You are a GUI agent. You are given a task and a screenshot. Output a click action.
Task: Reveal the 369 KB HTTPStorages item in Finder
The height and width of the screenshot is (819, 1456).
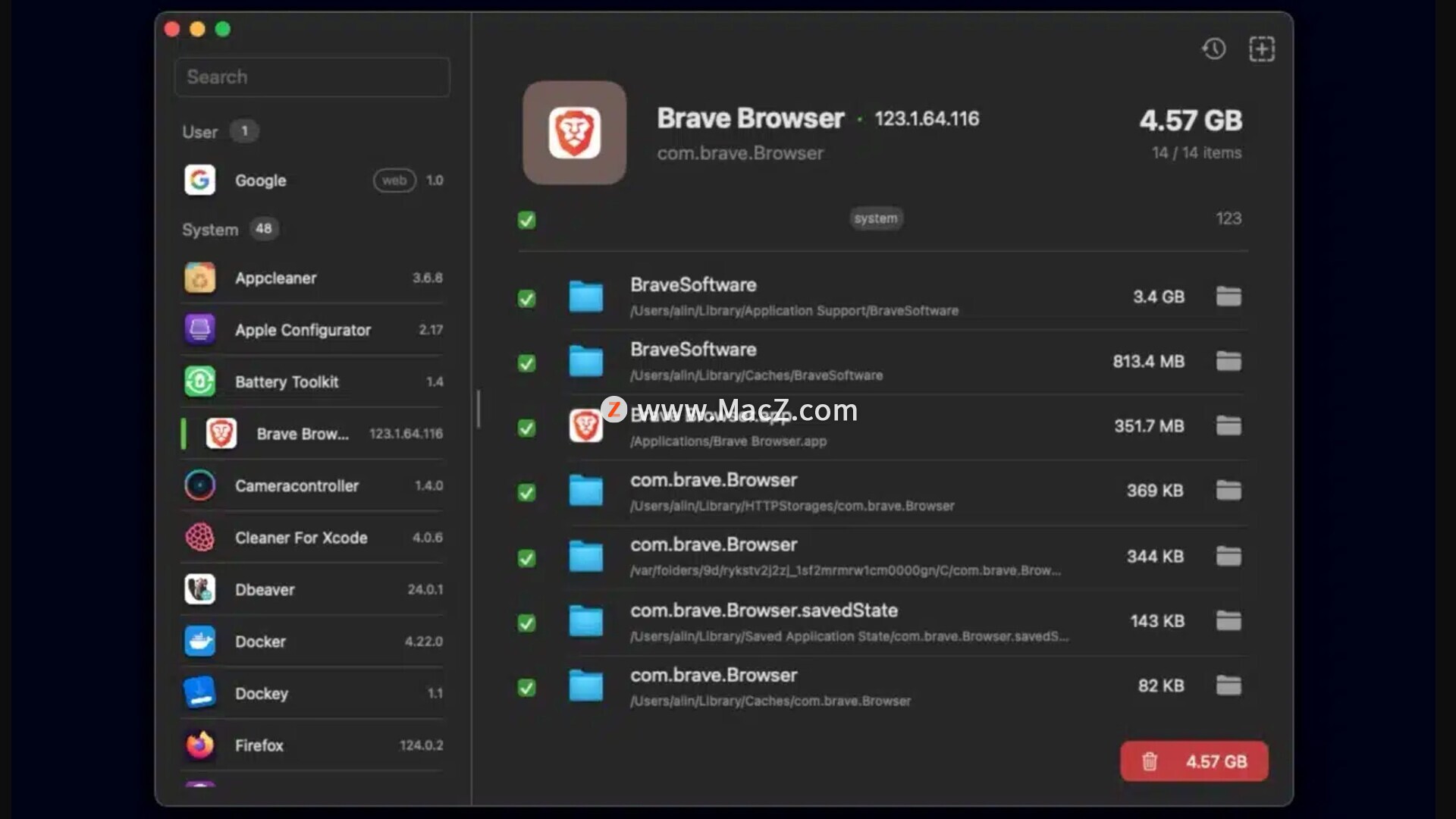pos(1228,491)
